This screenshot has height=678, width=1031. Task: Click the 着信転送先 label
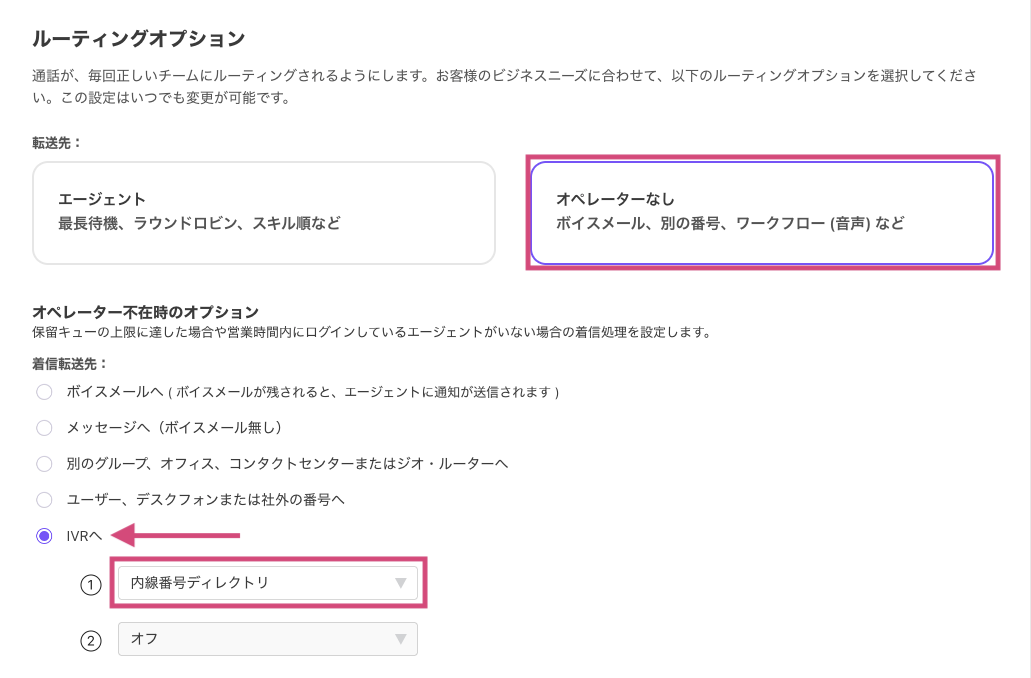coord(70,363)
